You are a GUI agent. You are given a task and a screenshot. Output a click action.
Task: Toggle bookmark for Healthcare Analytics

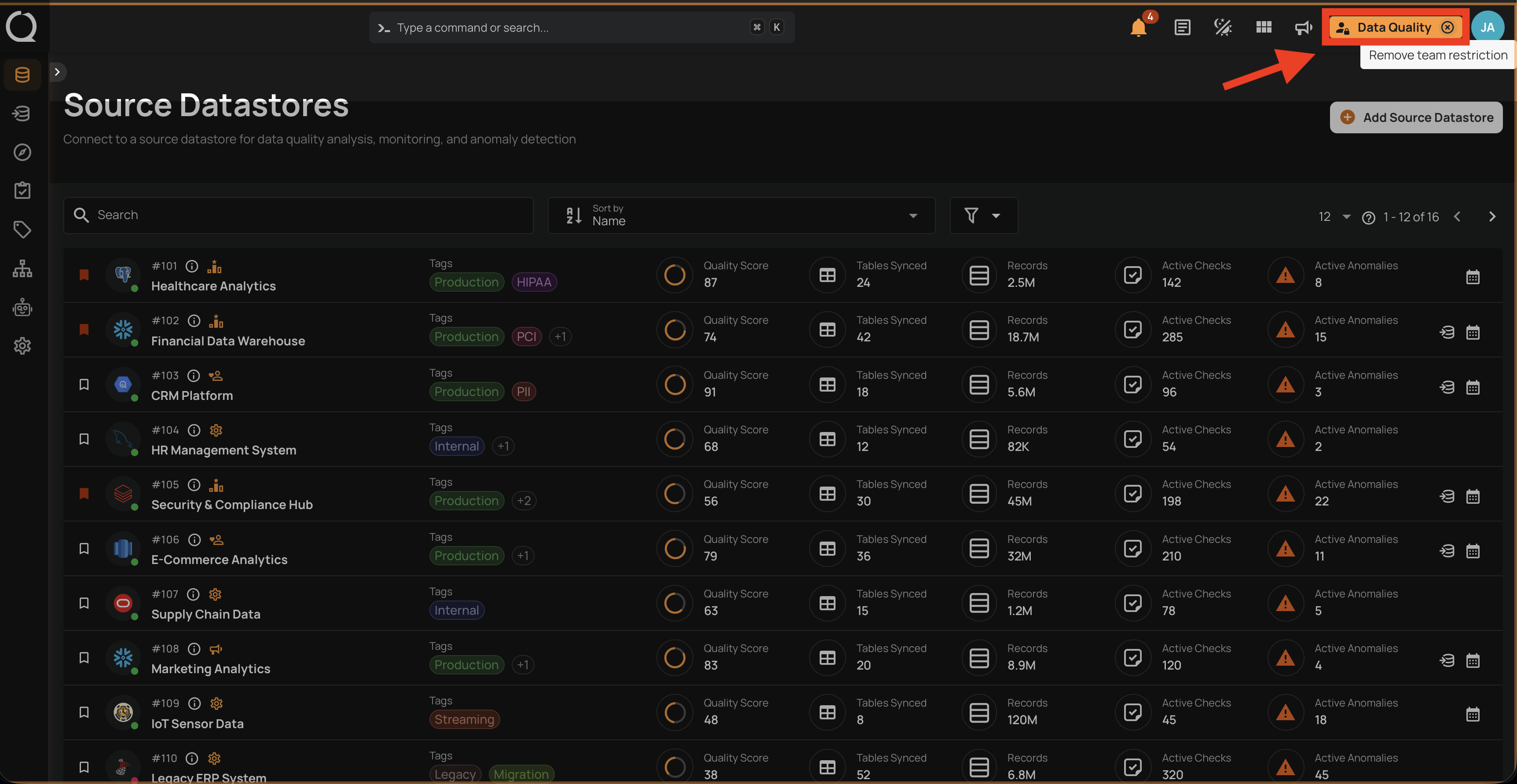point(84,275)
